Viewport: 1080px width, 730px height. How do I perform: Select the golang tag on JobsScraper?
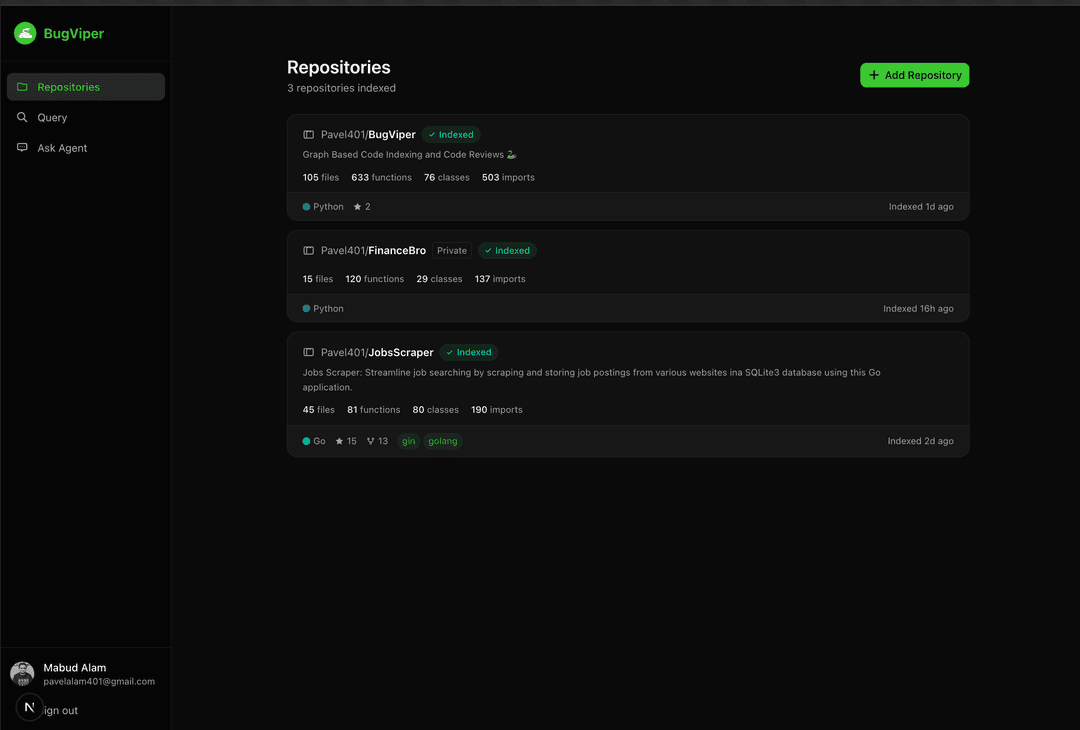pos(442,440)
